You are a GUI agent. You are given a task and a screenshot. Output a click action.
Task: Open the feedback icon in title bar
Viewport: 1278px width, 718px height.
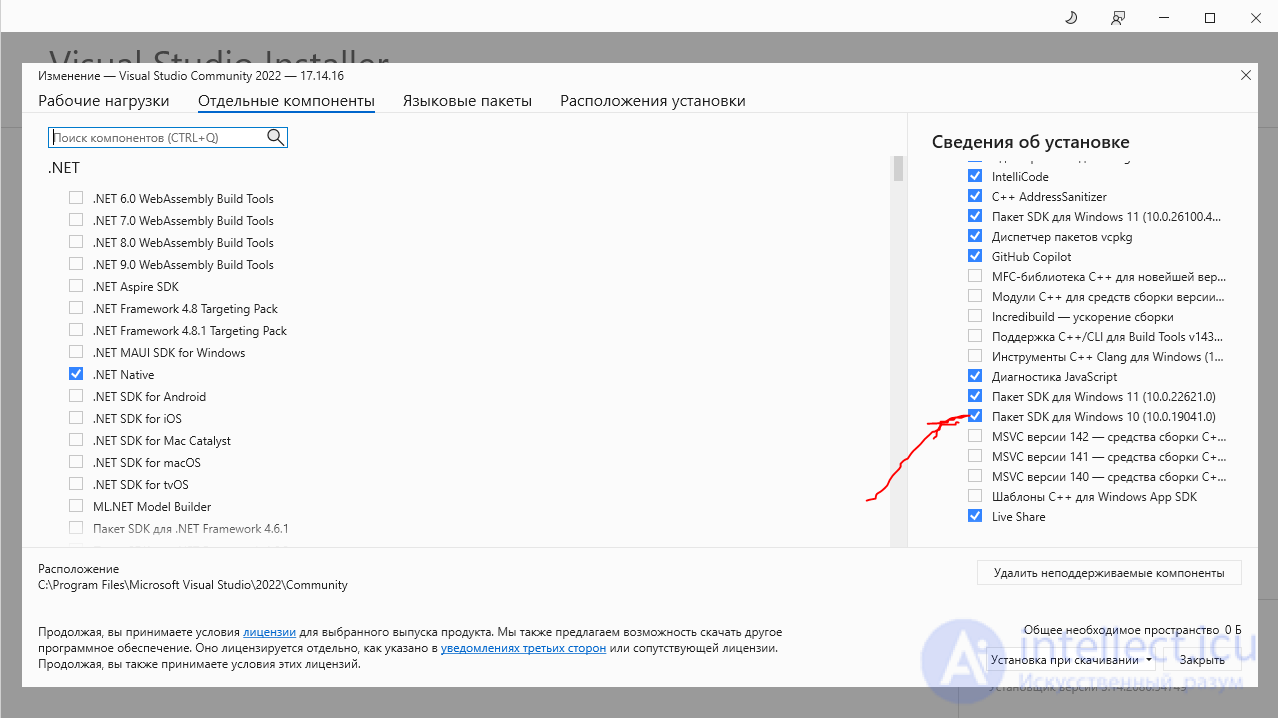pyautogui.click(x=1118, y=18)
